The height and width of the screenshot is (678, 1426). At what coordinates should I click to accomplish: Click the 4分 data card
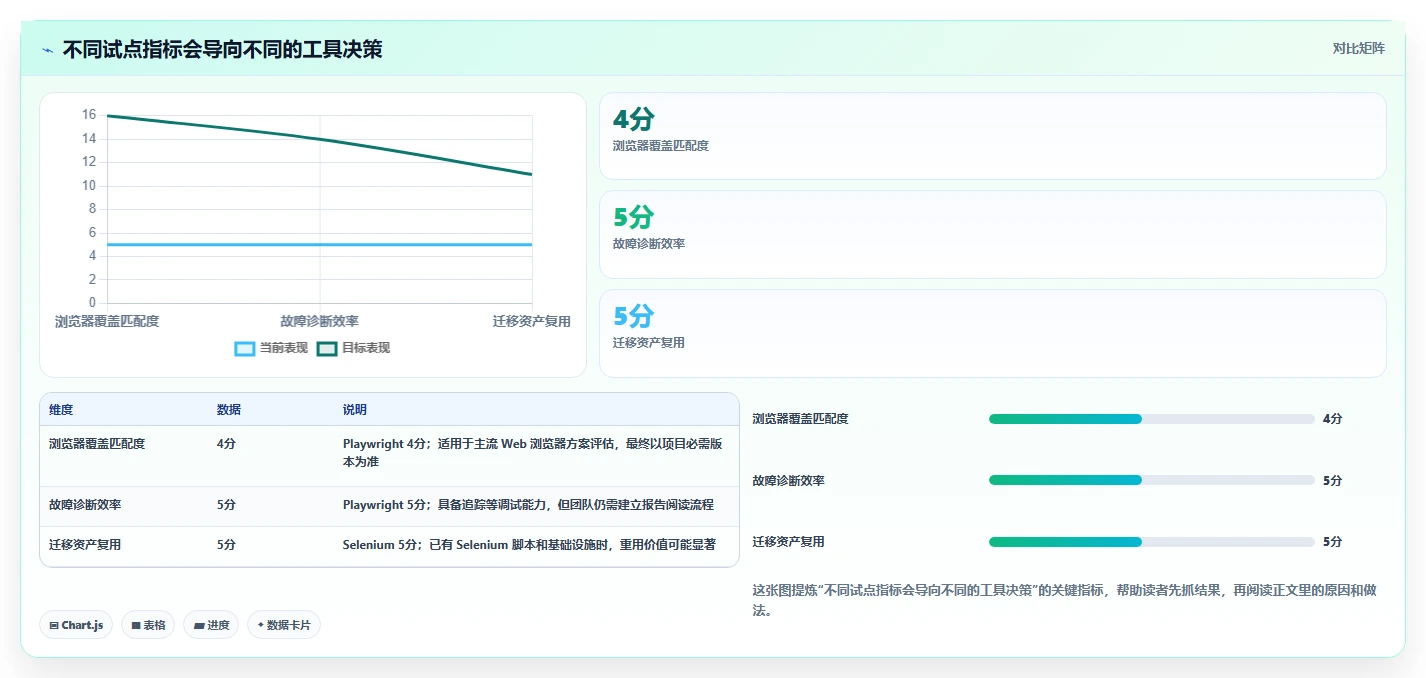[992, 136]
